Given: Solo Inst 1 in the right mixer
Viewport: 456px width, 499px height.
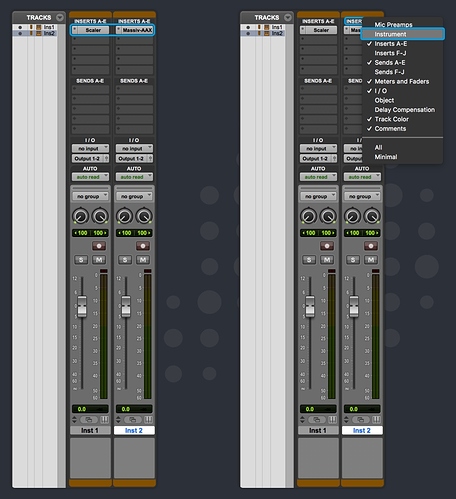Looking at the screenshot, I should pos(309,260).
